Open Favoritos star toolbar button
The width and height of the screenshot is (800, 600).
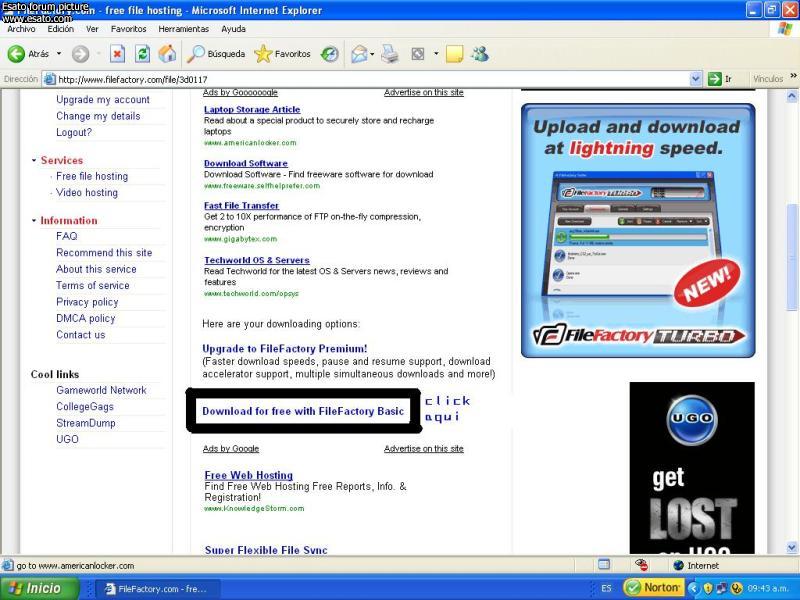(282, 54)
